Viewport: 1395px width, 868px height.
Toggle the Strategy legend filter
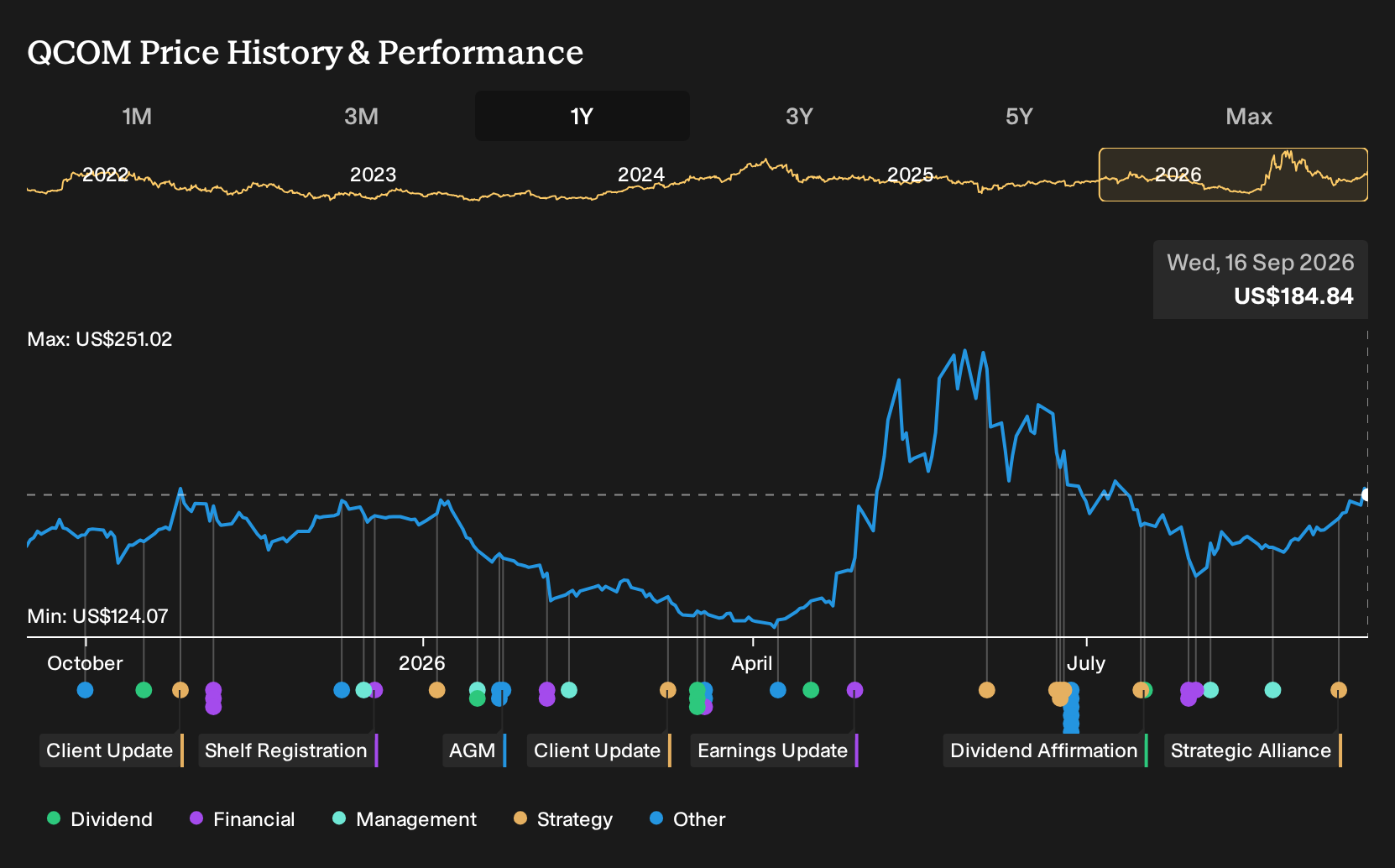pos(563,819)
